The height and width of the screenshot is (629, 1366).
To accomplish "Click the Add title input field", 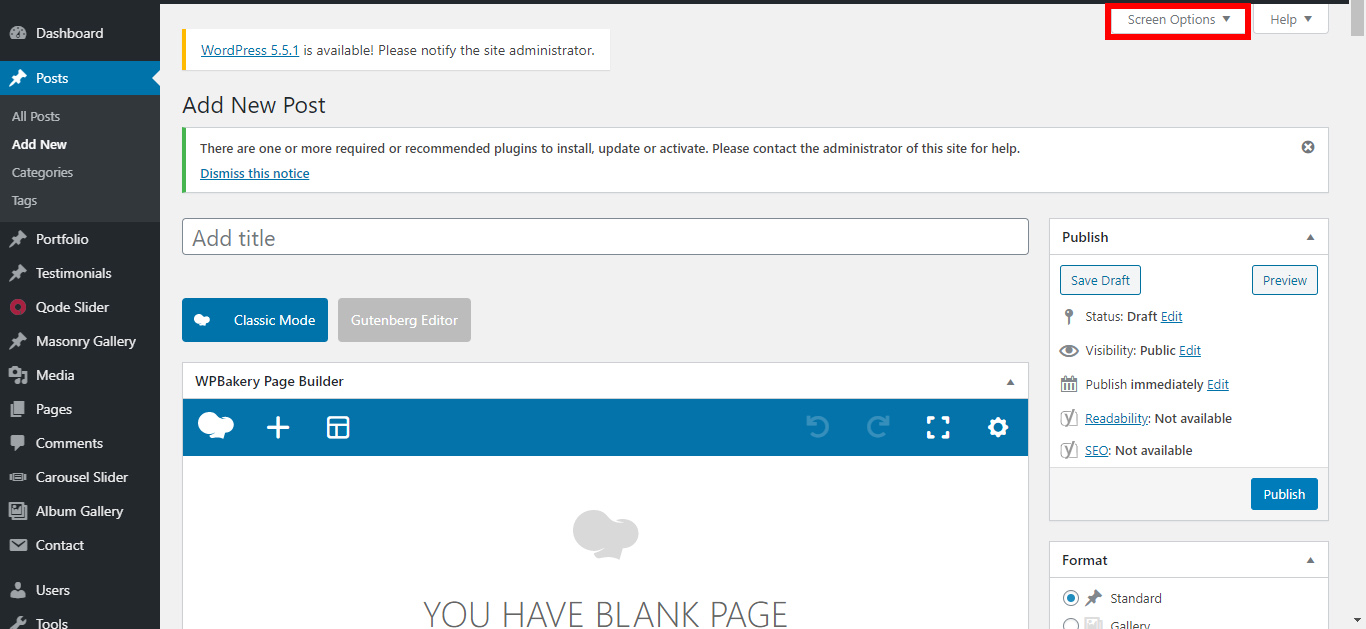I will tap(605, 237).
